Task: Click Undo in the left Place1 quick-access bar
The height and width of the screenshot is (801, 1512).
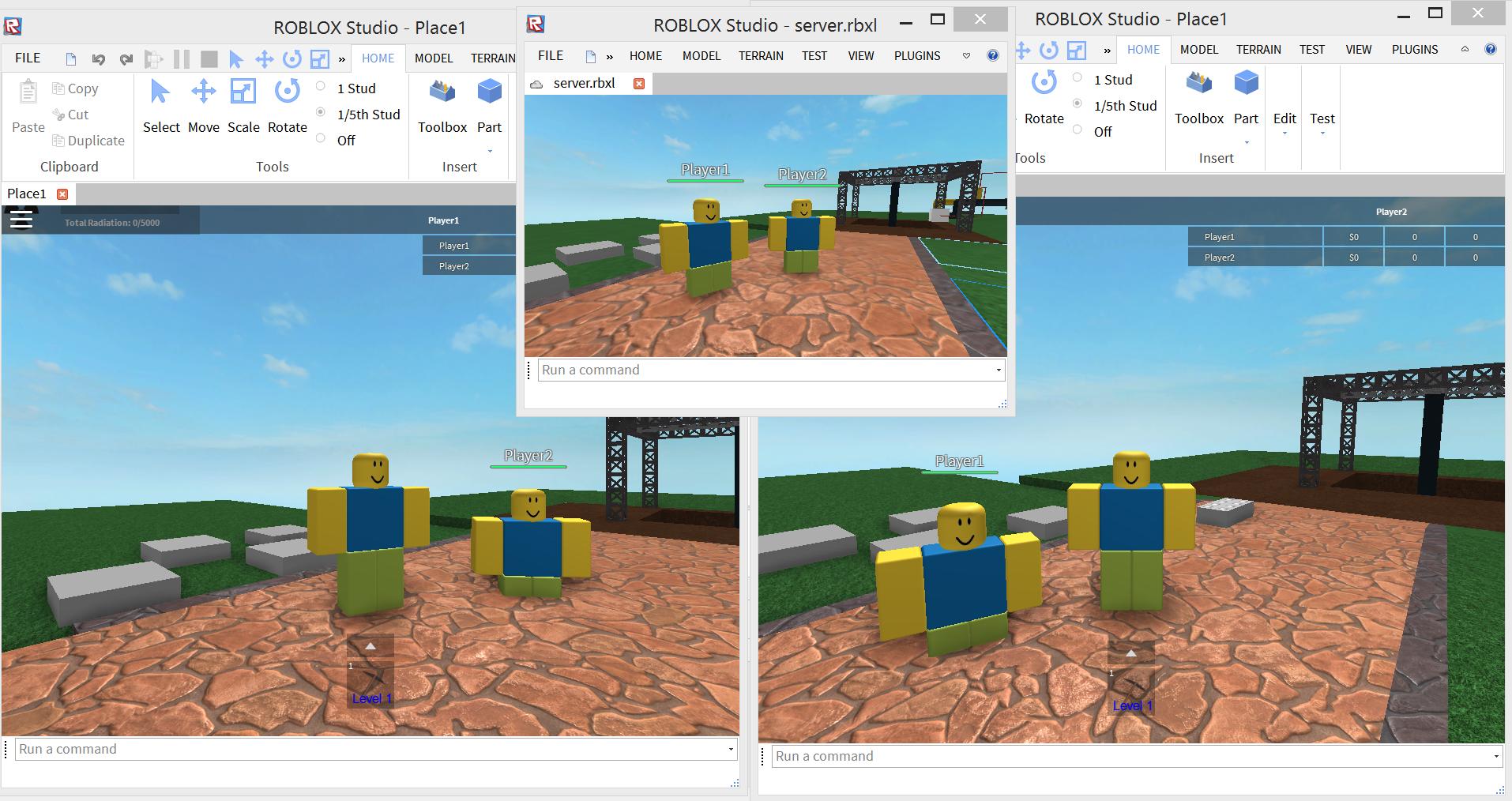Action: (x=99, y=58)
